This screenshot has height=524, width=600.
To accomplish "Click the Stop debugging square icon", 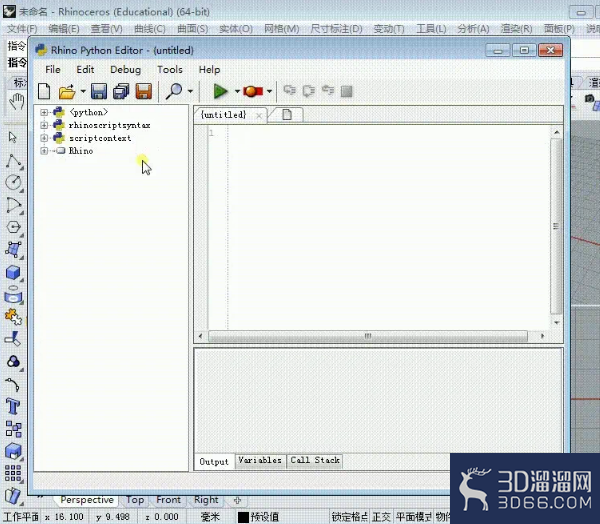I will click(346, 91).
